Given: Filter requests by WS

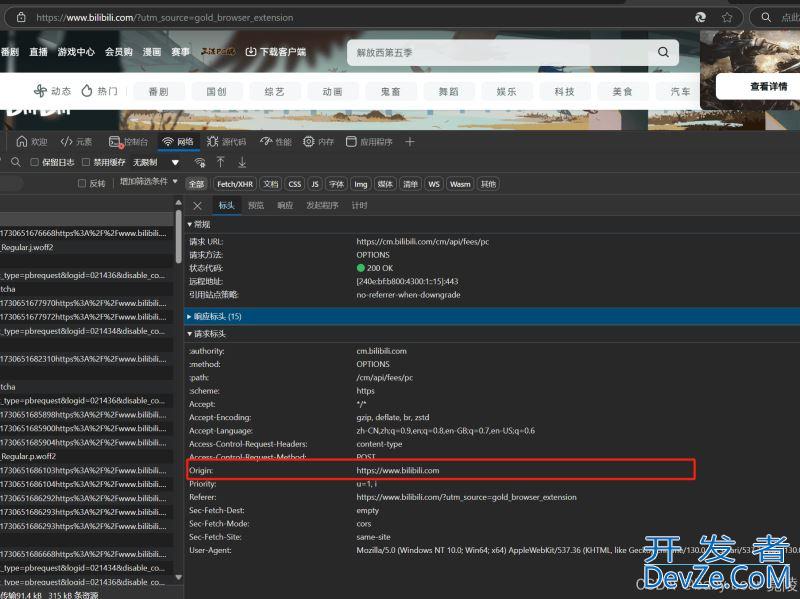Looking at the screenshot, I should click(434, 184).
